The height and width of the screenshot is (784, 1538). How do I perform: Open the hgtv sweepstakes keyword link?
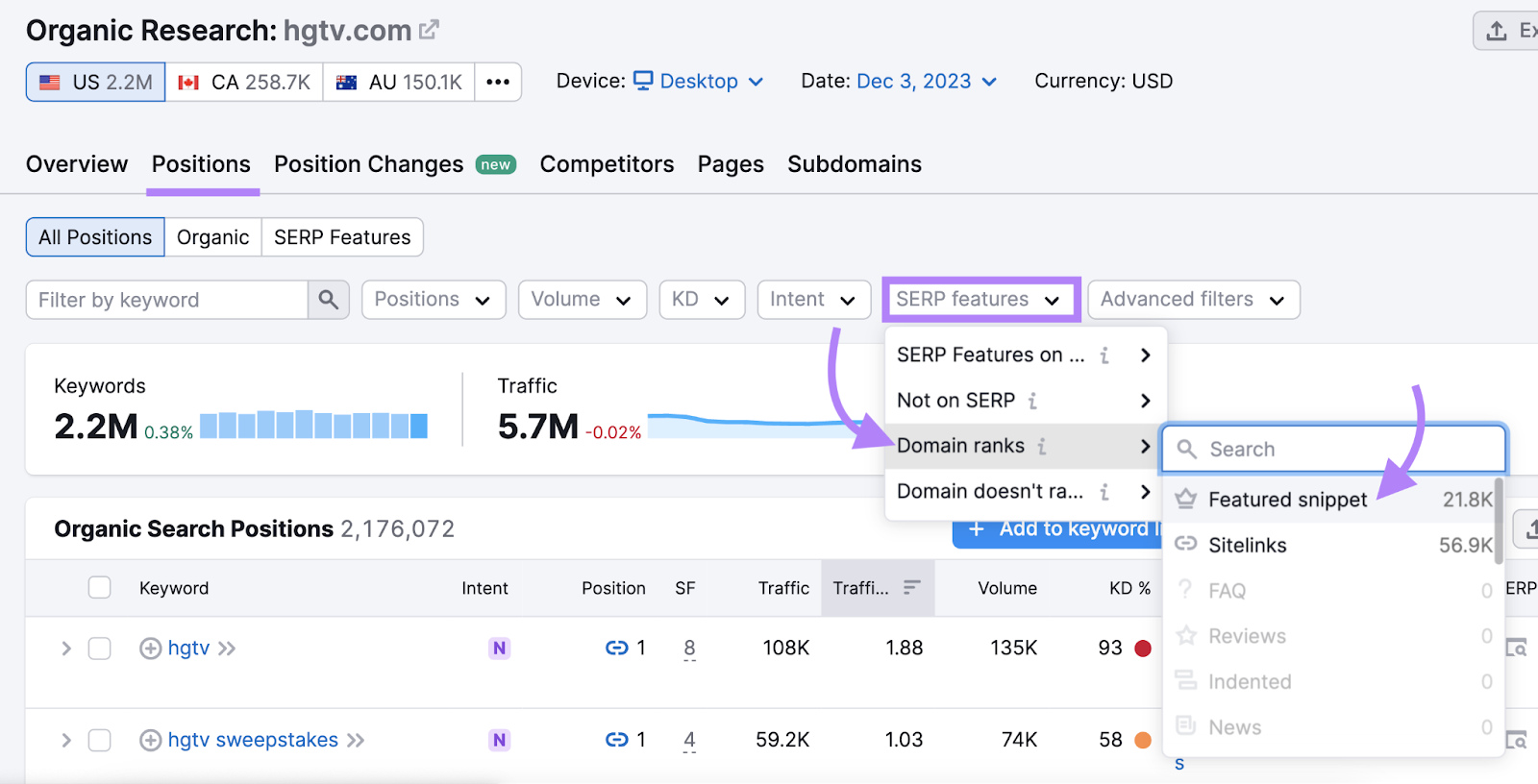point(253,740)
